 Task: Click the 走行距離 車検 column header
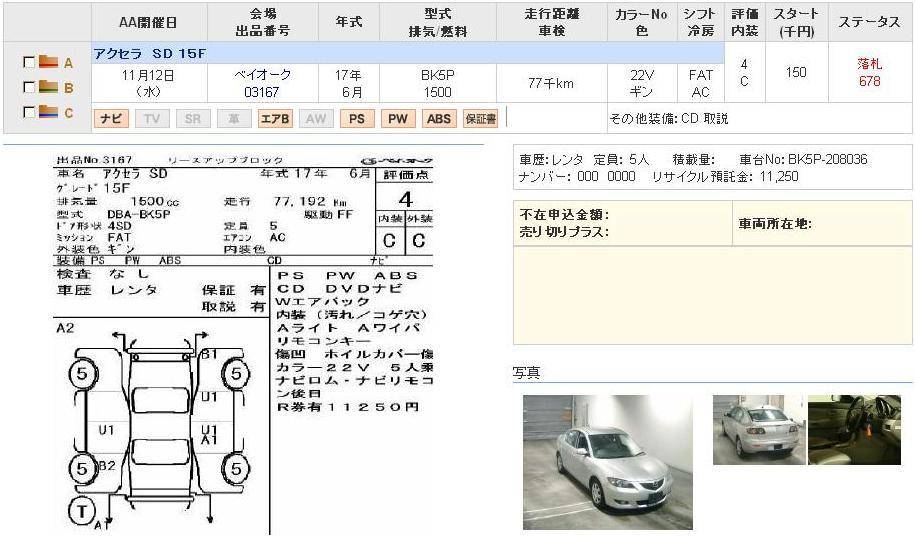[551, 22]
